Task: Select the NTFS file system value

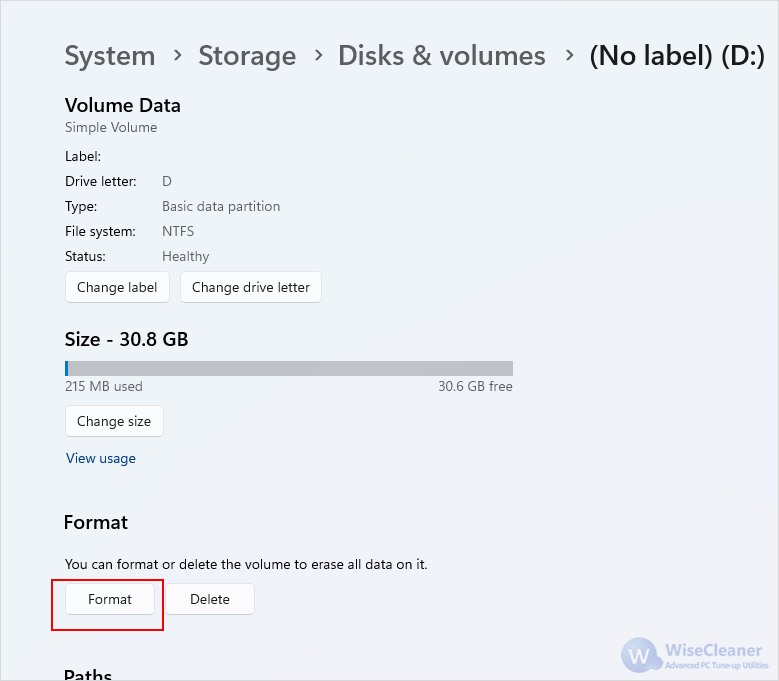Action: [178, 231]
